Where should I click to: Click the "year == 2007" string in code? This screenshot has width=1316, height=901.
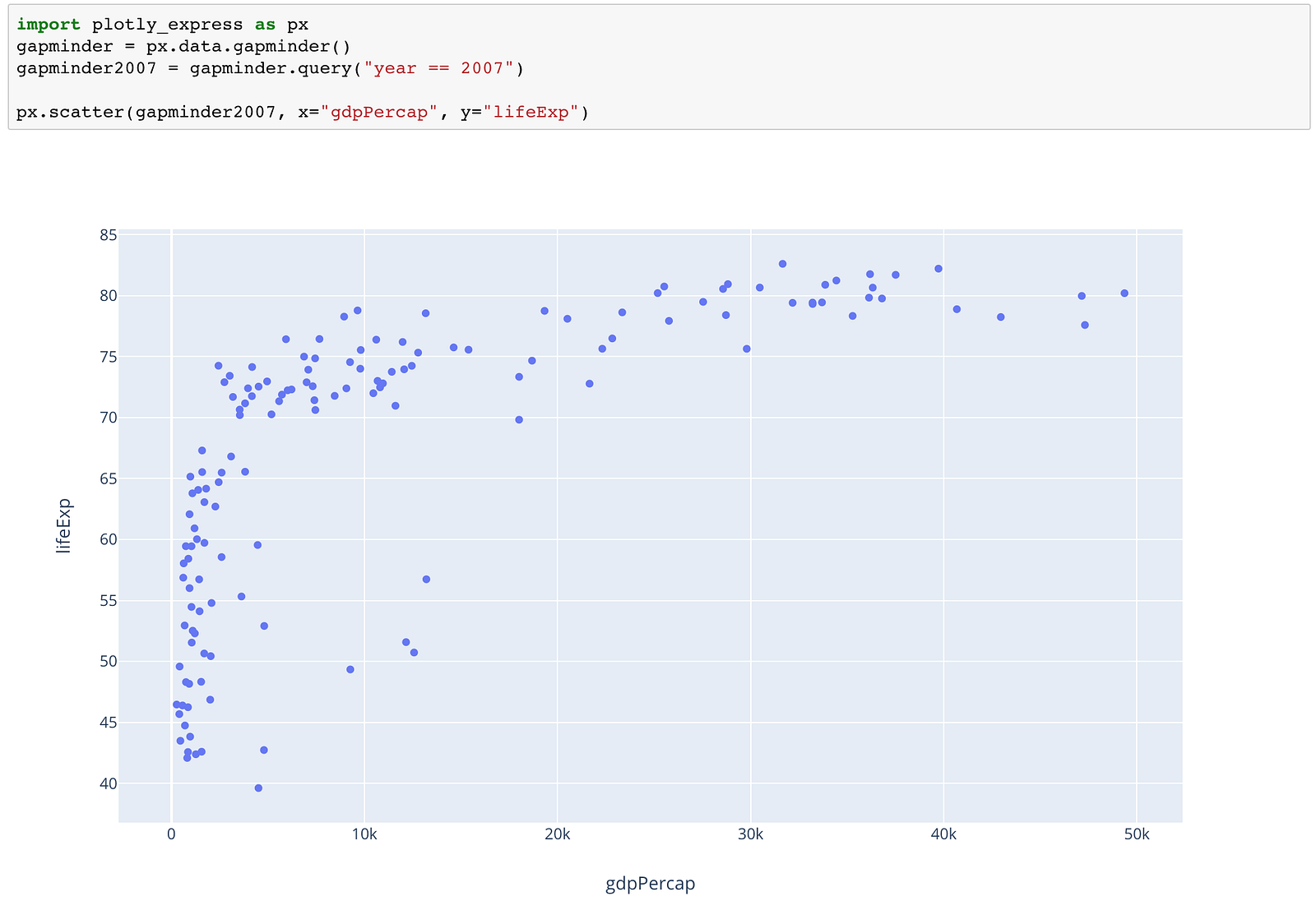[x=444, y=68]
